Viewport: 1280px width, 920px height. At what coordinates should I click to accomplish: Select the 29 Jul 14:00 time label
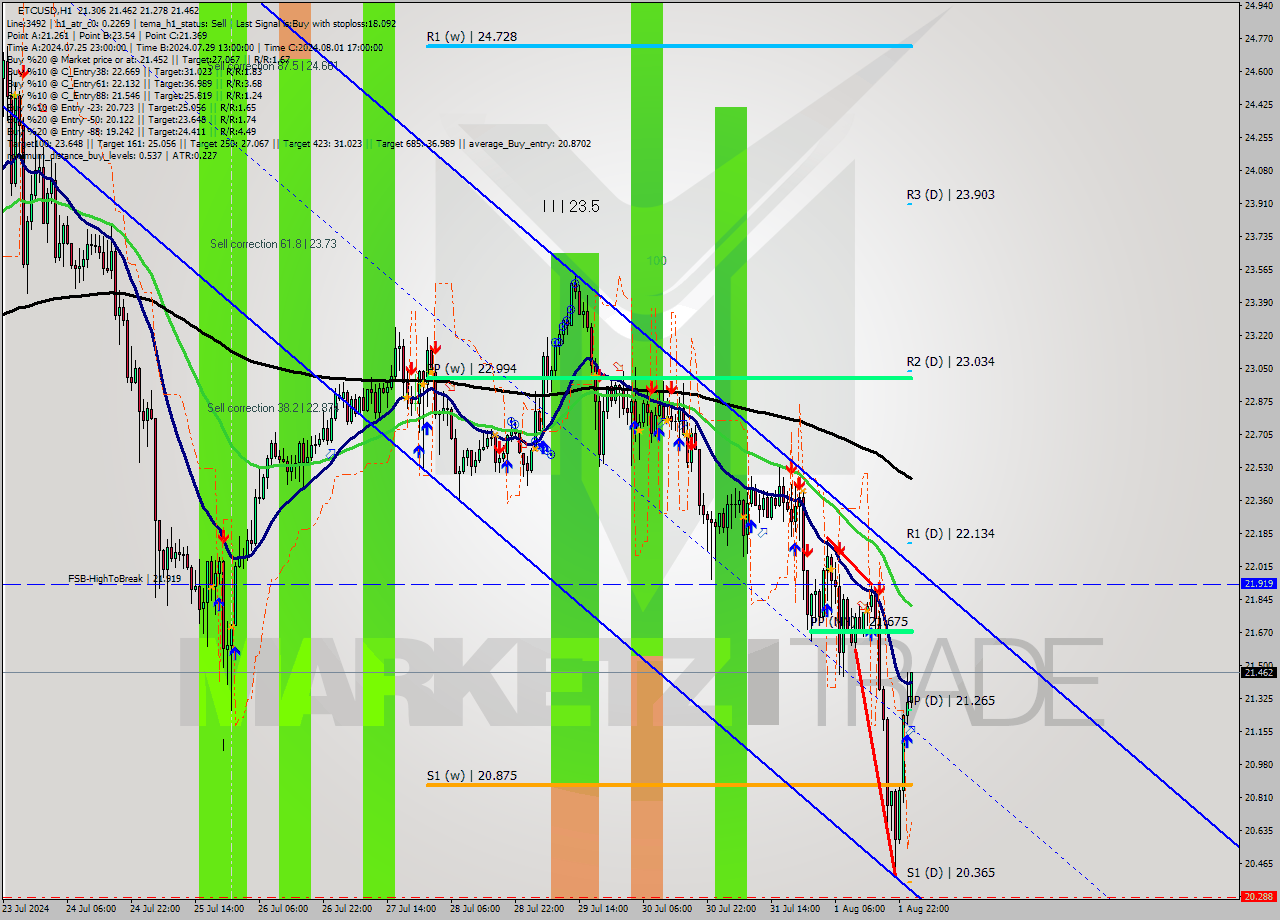click(603, 910)
